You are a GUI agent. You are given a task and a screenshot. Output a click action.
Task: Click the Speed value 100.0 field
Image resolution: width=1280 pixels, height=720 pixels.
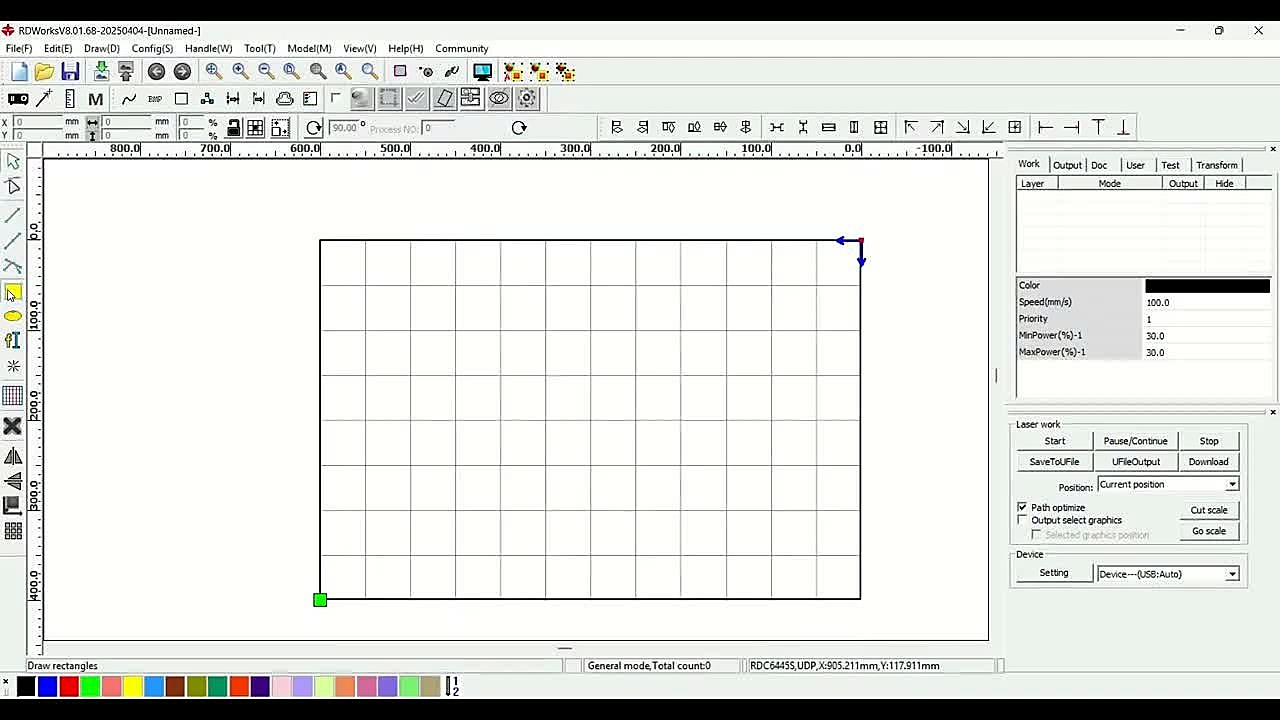tap(1207, 302)
